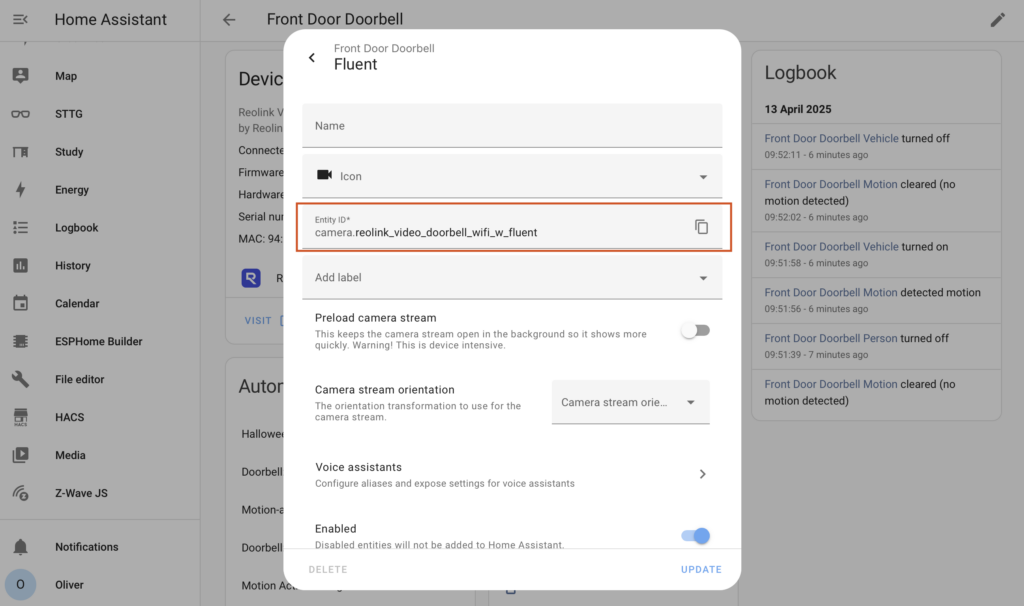Collapse the sidebar with the hamburger icon
This screenshot has width=1024, height=606.
click(20, 20)
